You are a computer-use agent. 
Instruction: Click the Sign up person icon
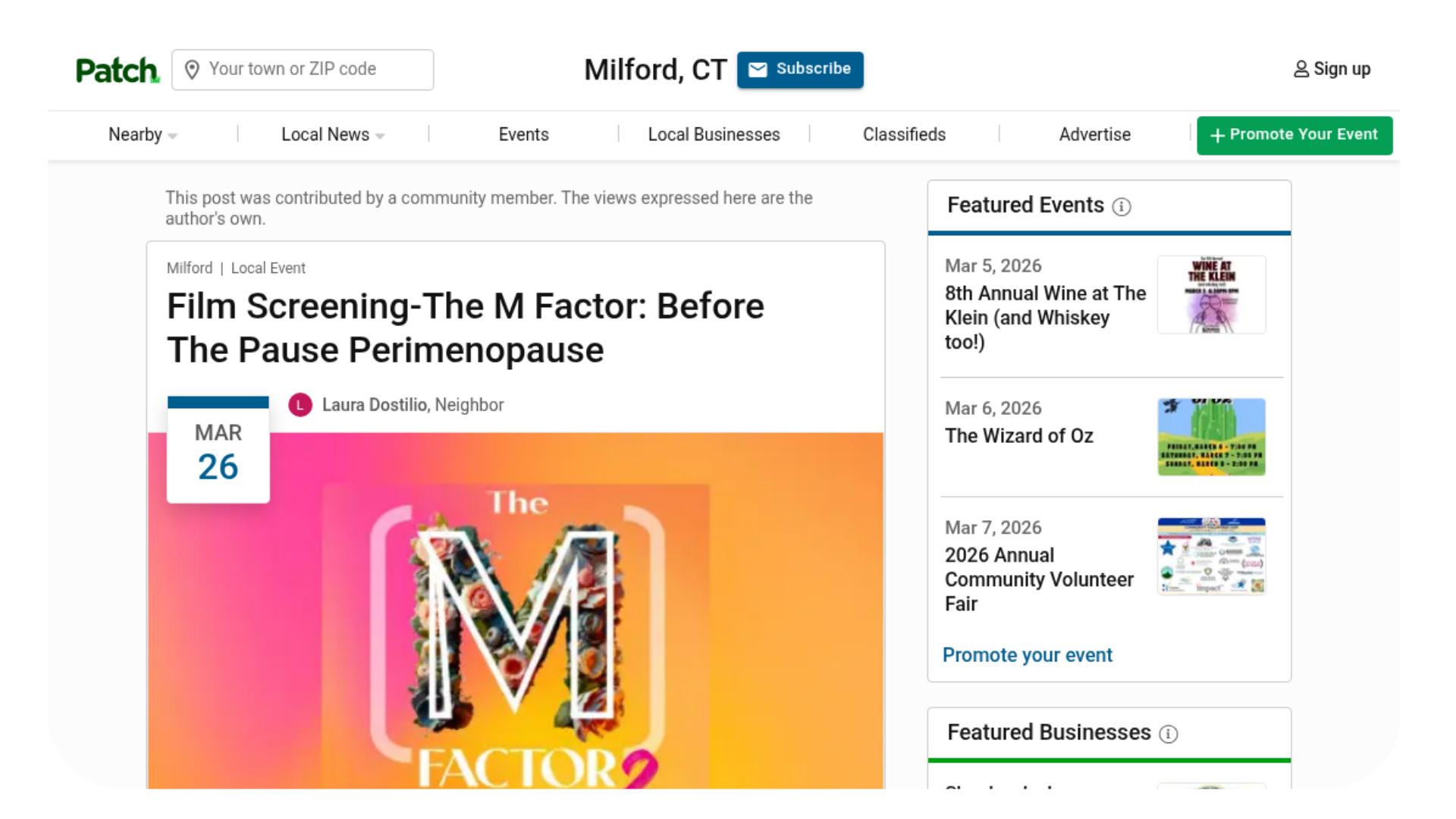(x=1301, y=69)
